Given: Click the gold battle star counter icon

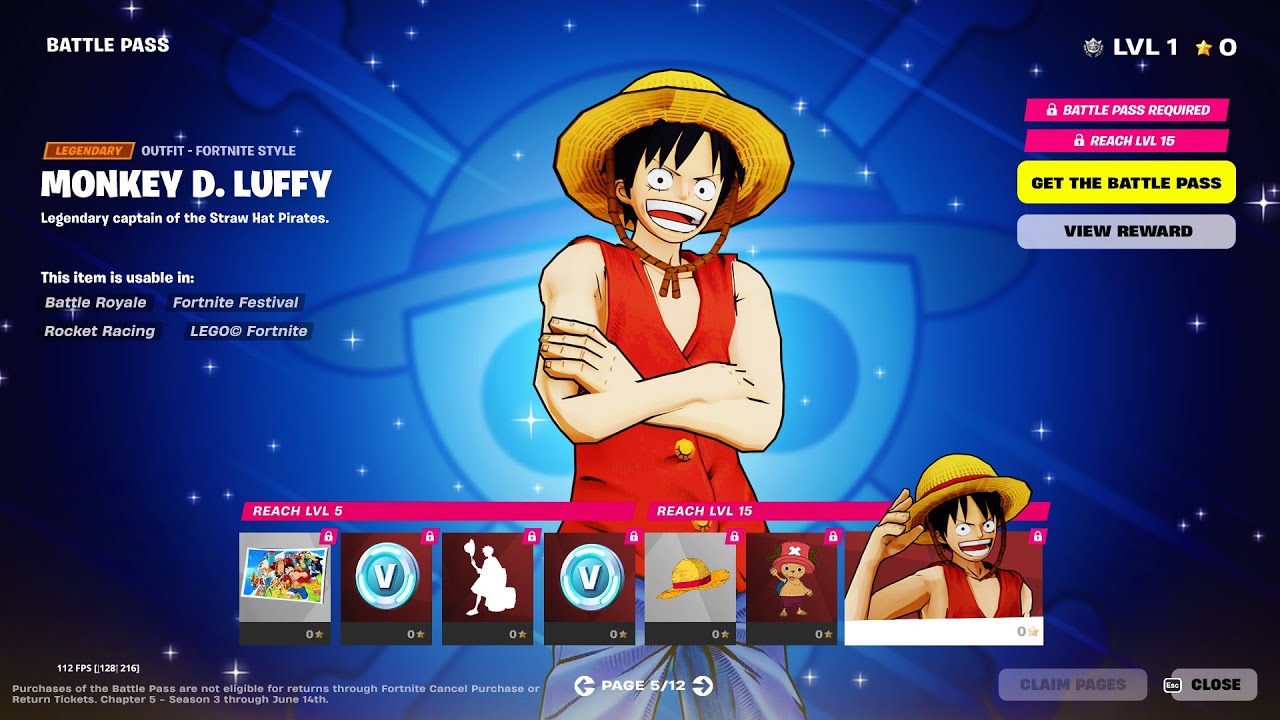Looking at the screenshot, I should (x=1203, y=47).
